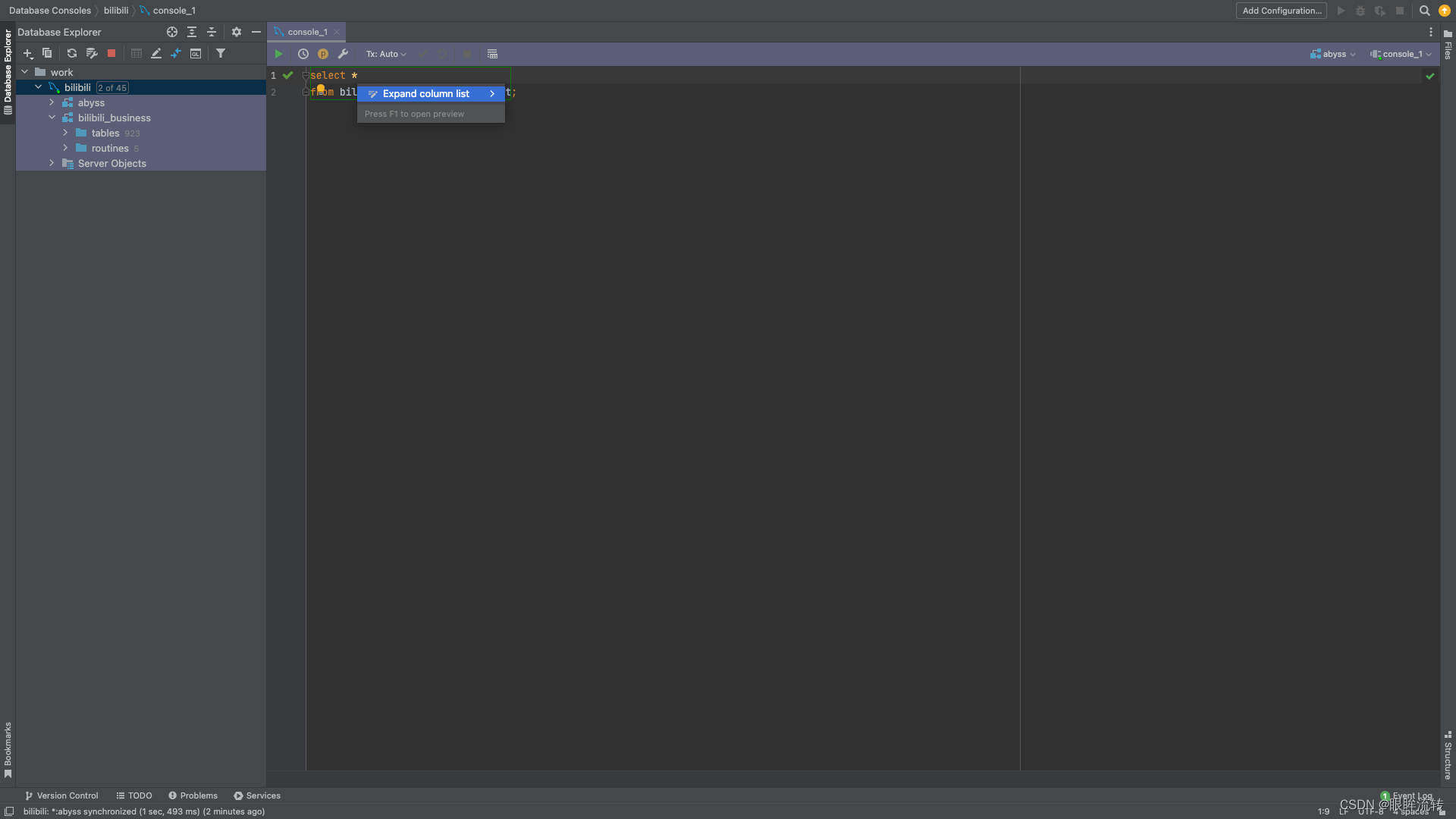The image size is (1456, 819).
Task: Expand the bilibili_business schema node
Action: coord(52,117)
